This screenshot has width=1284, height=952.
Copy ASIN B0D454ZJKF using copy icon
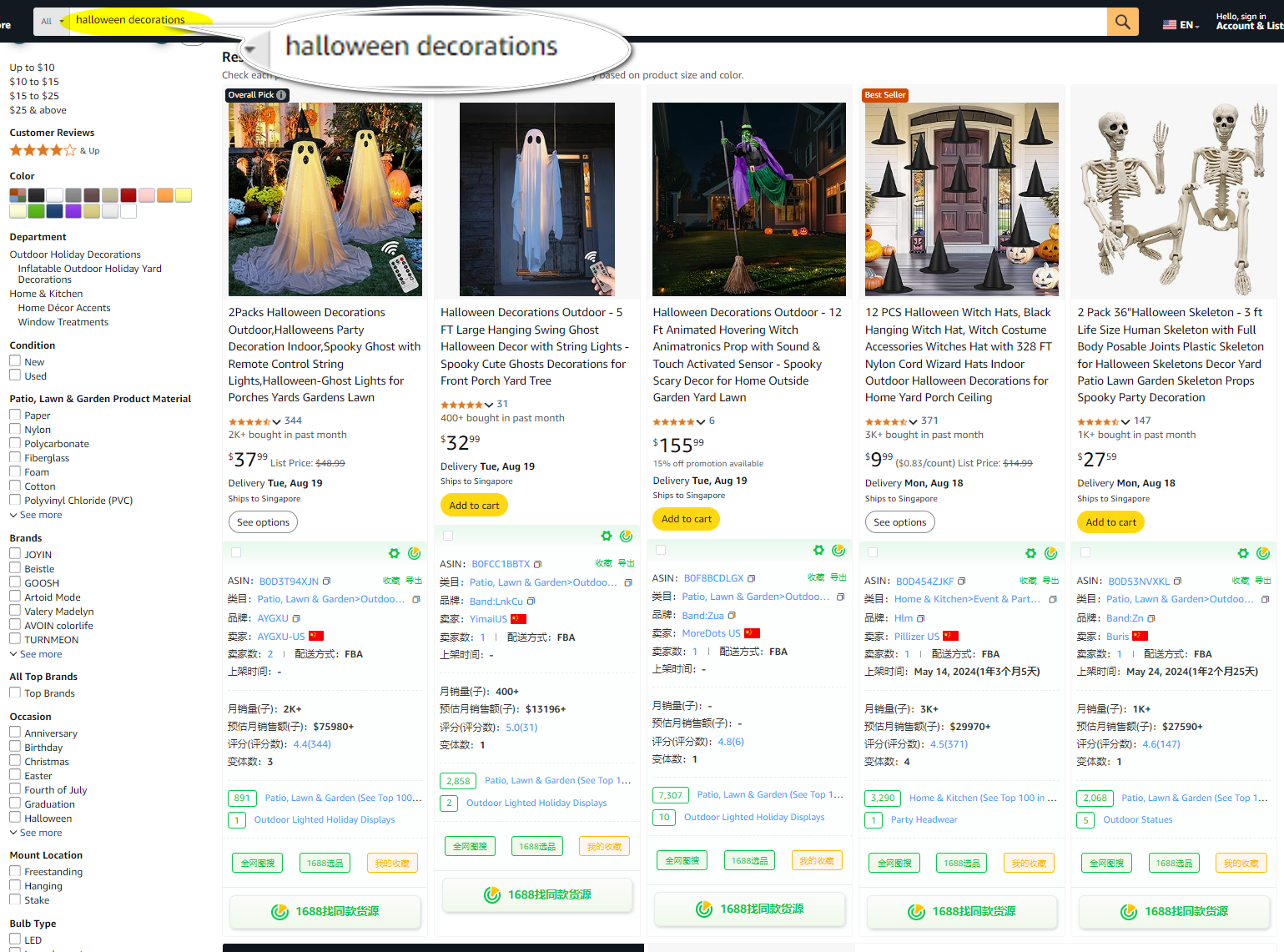[x=961, y=581]
